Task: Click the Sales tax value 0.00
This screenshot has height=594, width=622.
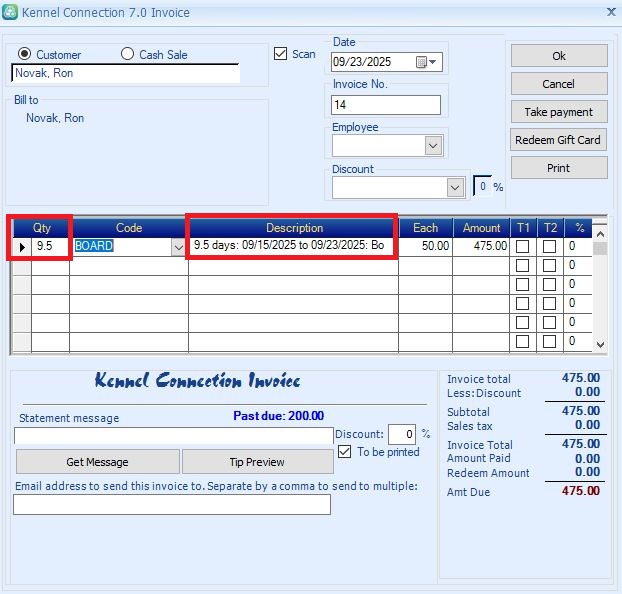Action: 587,425
